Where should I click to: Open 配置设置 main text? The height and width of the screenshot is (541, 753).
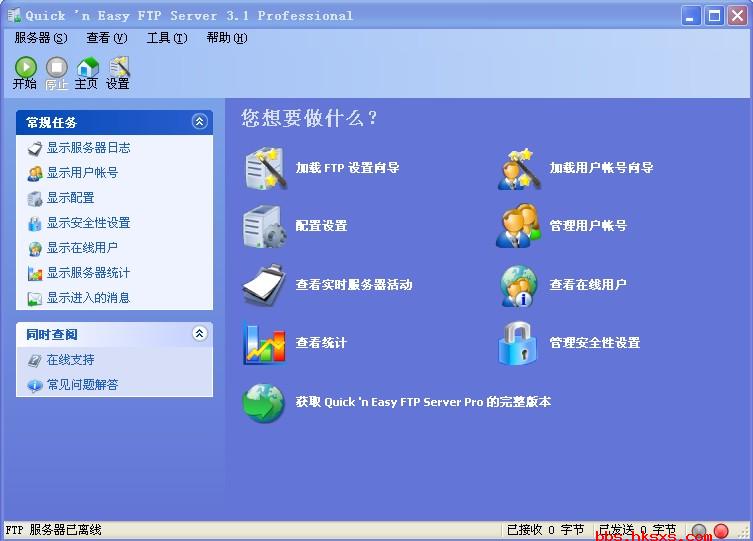(x=321, y=226)
